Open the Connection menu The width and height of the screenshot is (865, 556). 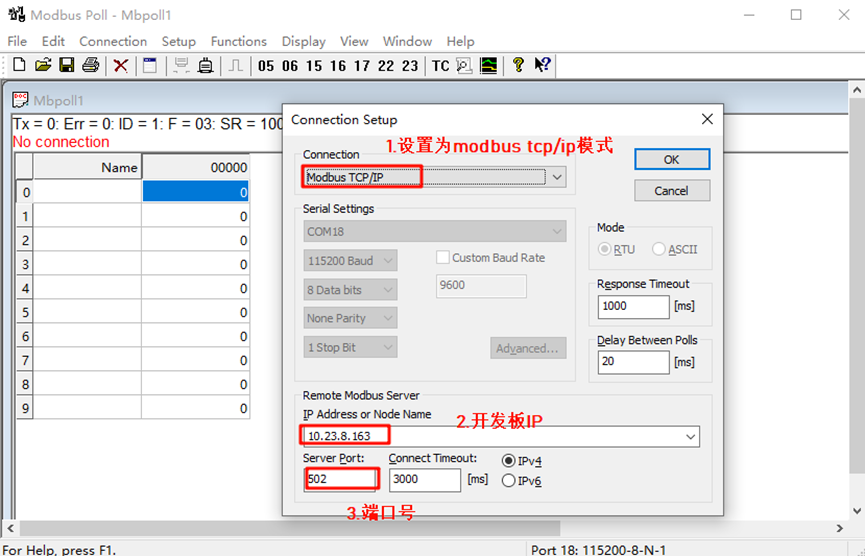(x=113, y=41)
